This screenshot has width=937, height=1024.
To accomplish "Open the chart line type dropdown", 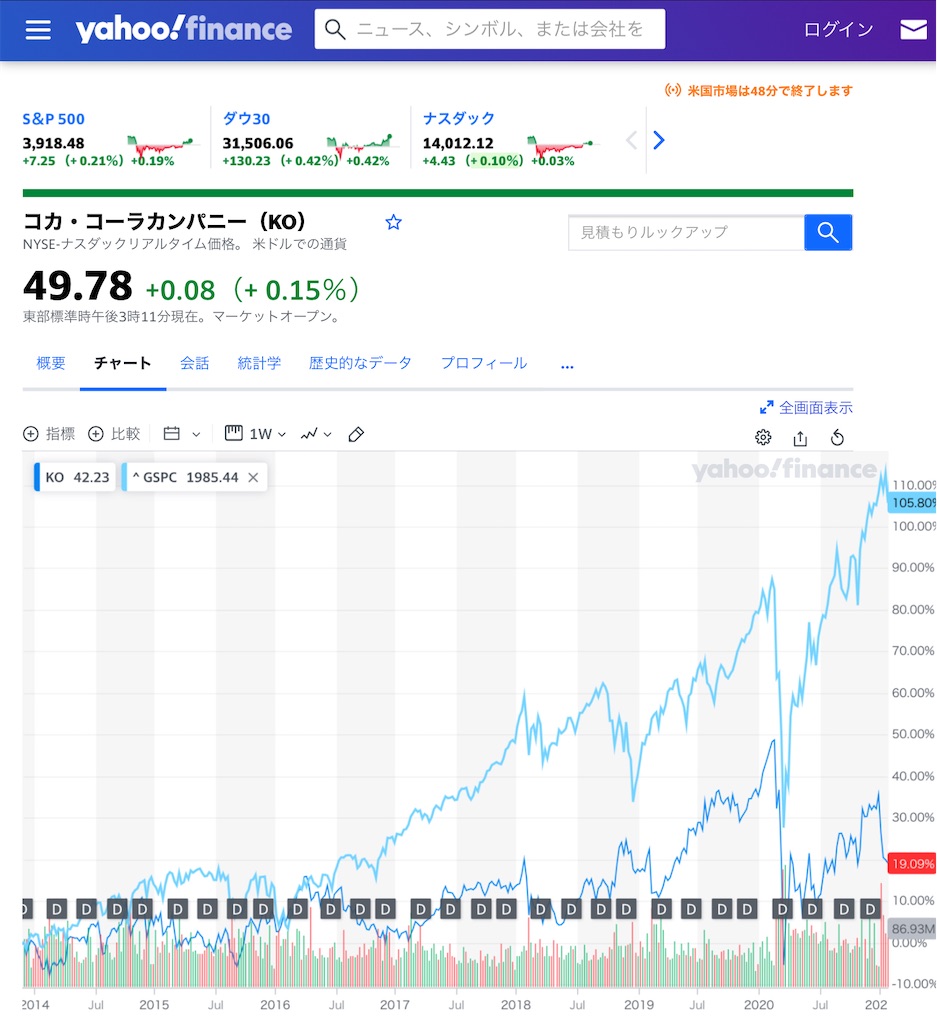I will (x=316, y=434).
